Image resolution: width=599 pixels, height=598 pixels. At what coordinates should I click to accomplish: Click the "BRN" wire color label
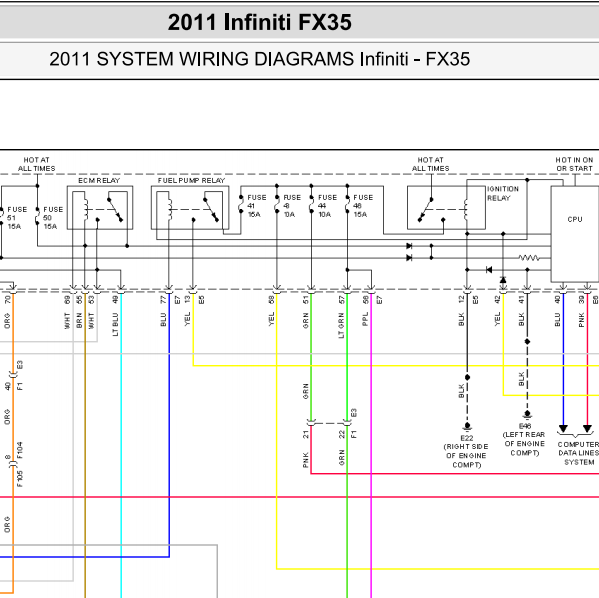pos(79,320)
